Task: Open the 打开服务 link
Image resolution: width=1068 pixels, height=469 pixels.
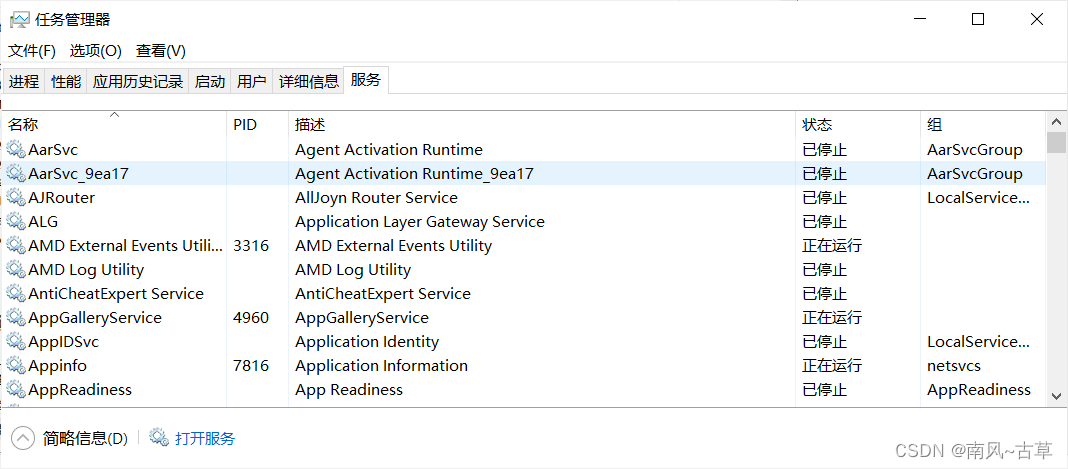Action: [x=205, y=438]
